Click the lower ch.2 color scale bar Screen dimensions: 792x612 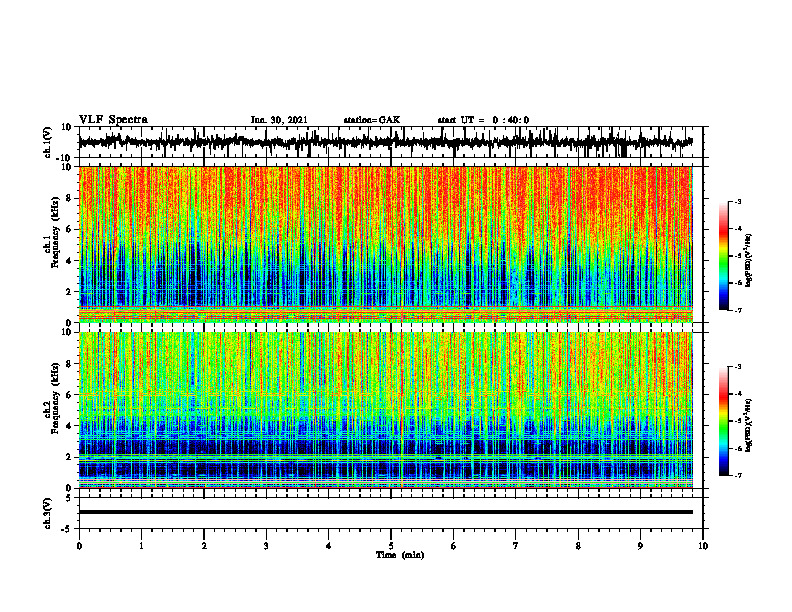point(723,421)
